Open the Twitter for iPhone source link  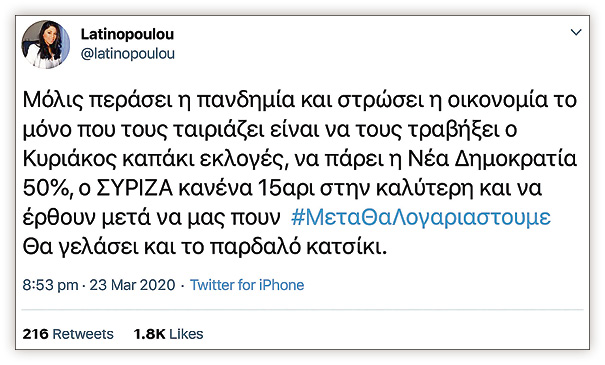coord(247,285)
